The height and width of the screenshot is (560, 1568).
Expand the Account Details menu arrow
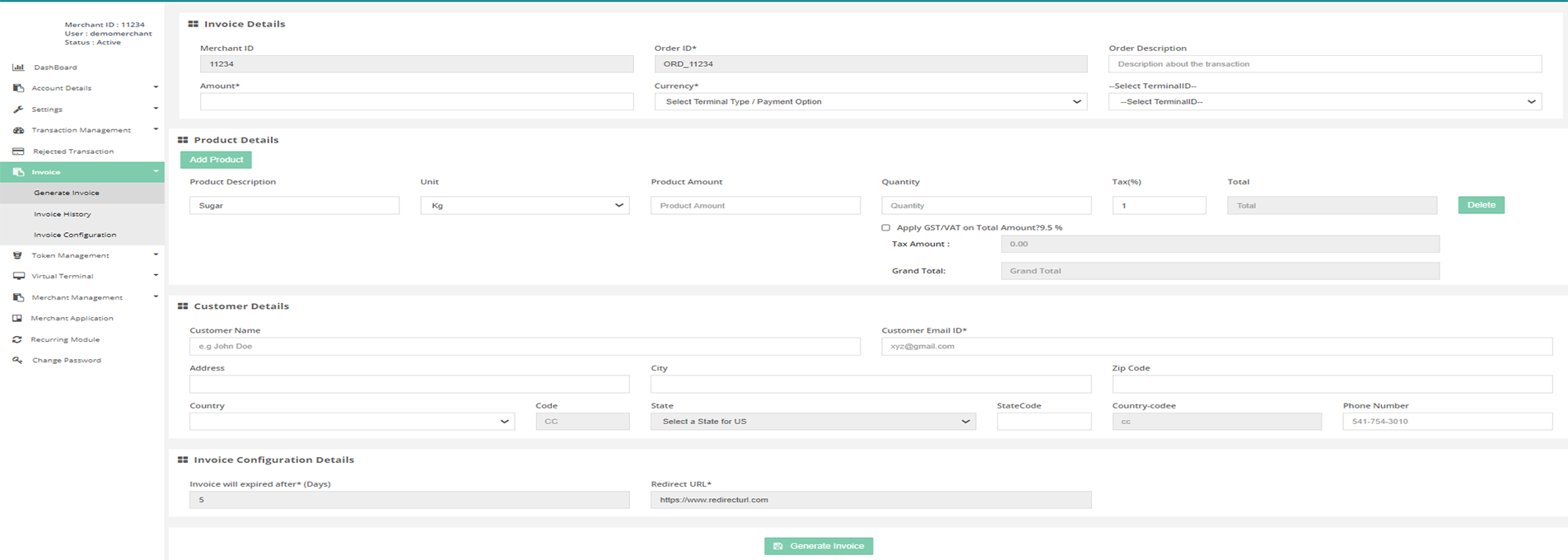[x=156, y=87]
